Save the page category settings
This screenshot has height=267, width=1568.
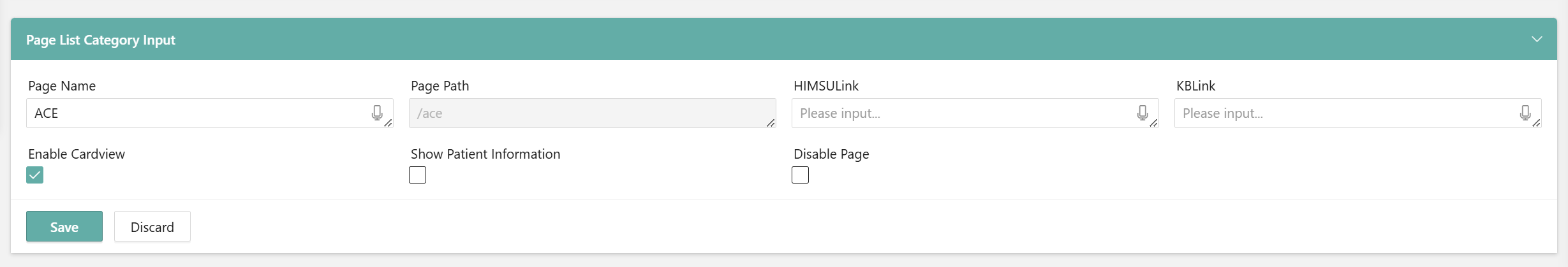point(64,226)
